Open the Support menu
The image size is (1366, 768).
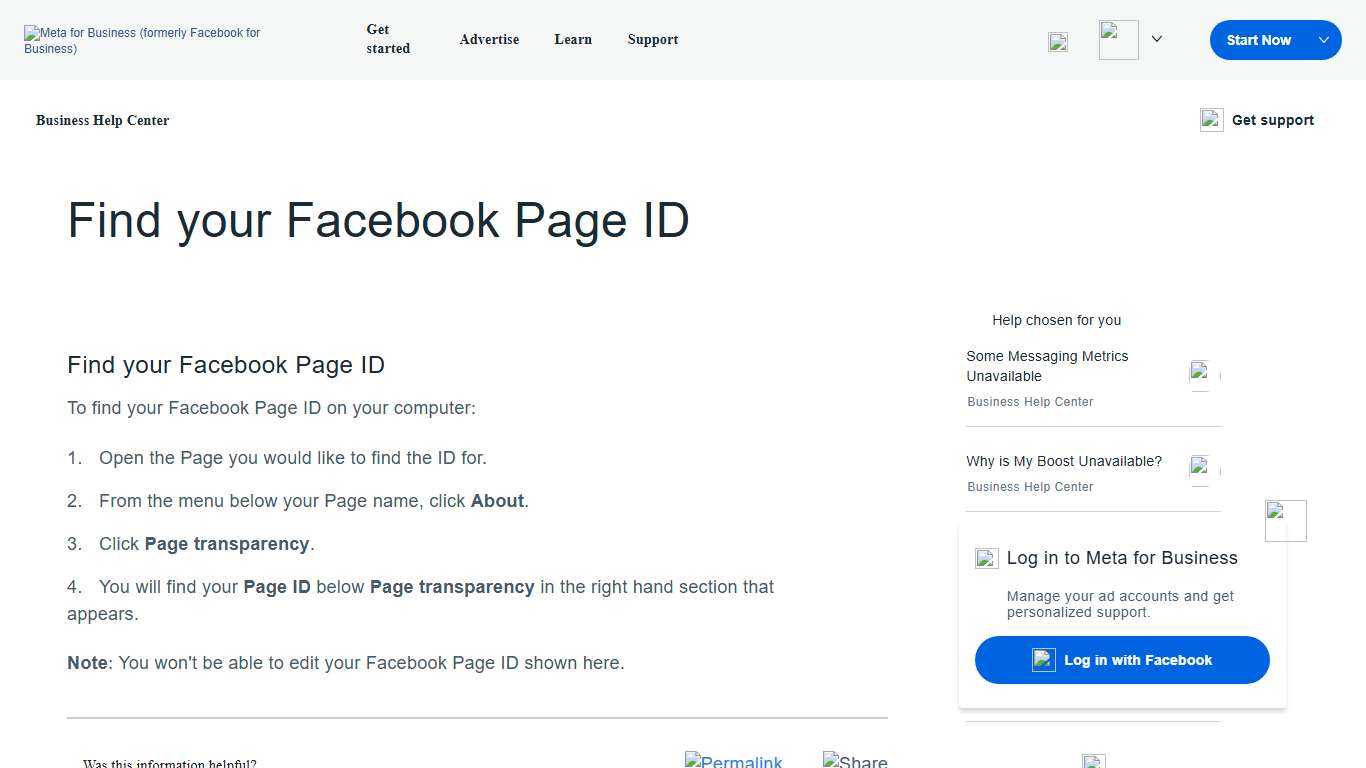[652, 39]
